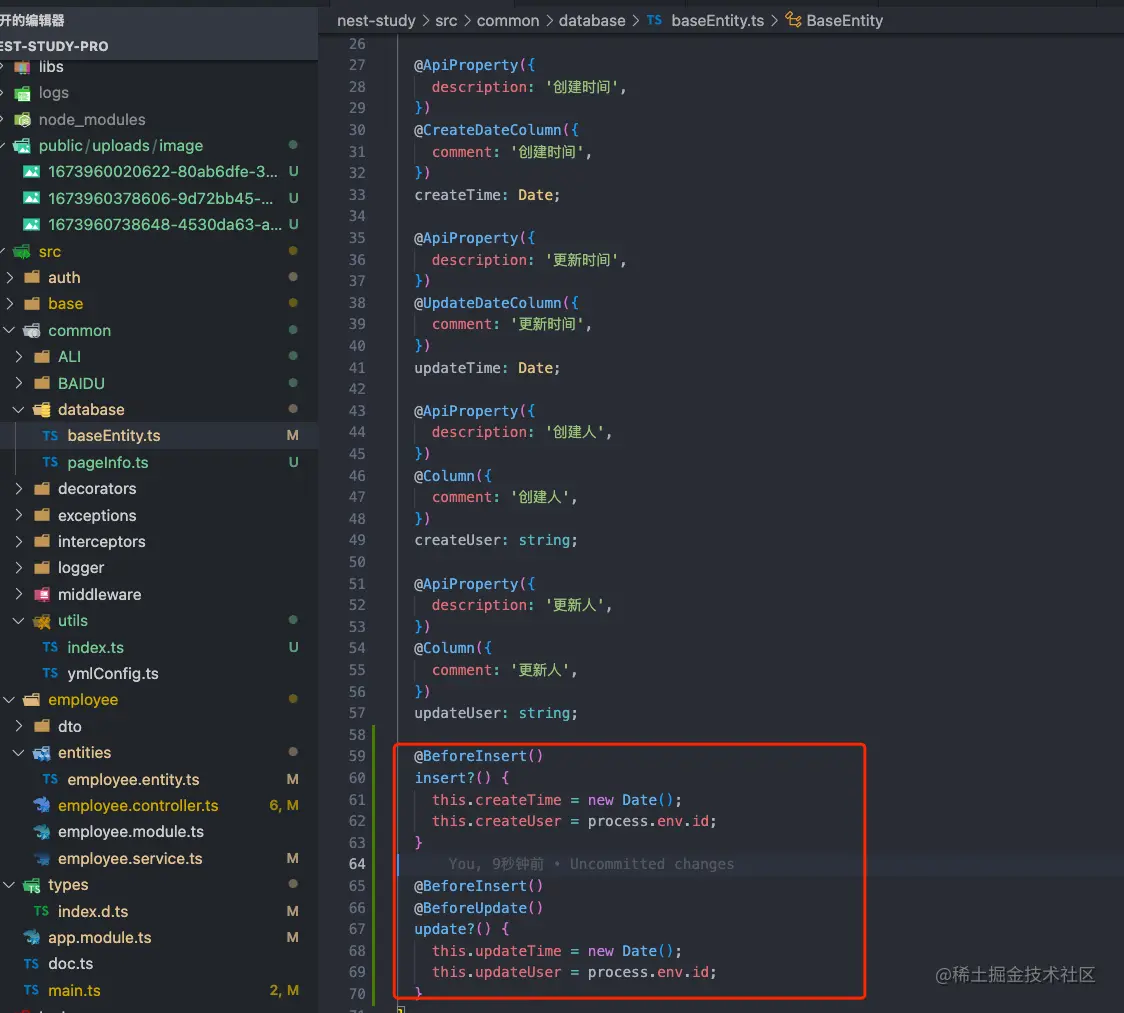The width and height of the screenshot is (1124, 1013).
Task: Click the auth folder icon
Action: tap(32, 277)
